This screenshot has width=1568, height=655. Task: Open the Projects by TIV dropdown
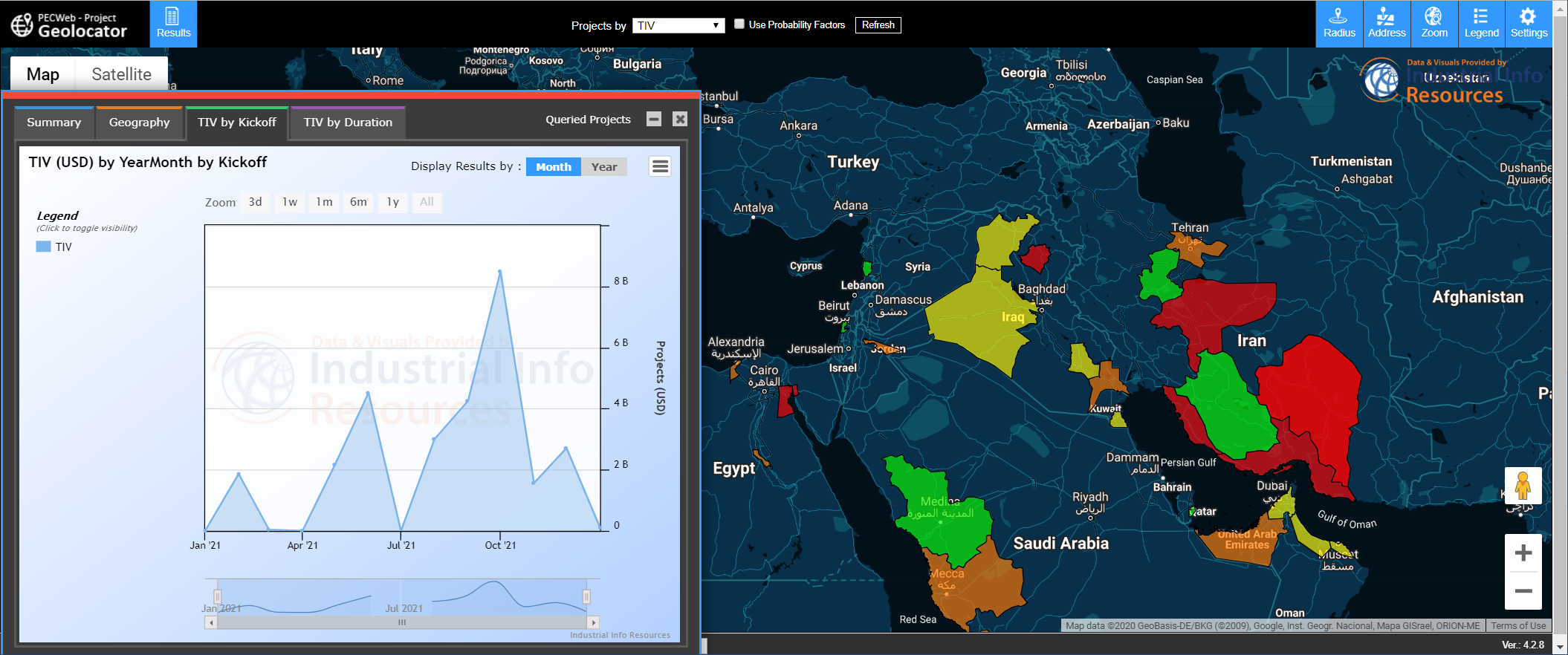pyautogui.click(x=678, y=25)
